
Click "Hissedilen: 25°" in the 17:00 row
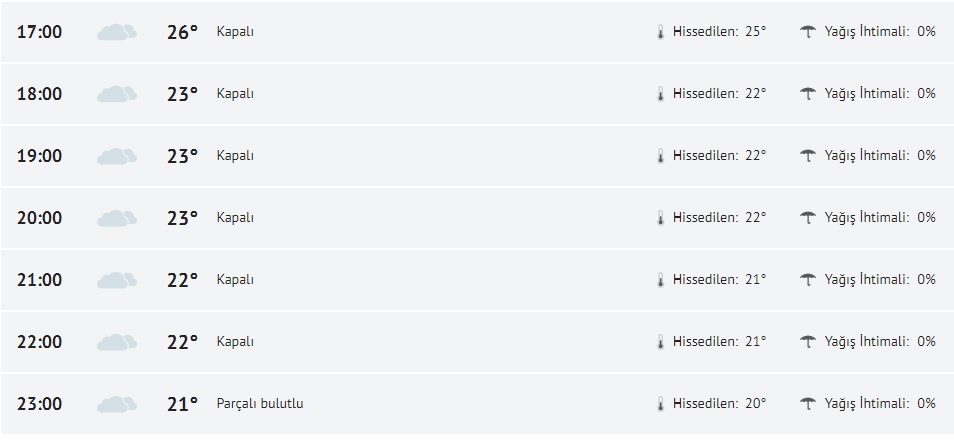tap(719, 32)
